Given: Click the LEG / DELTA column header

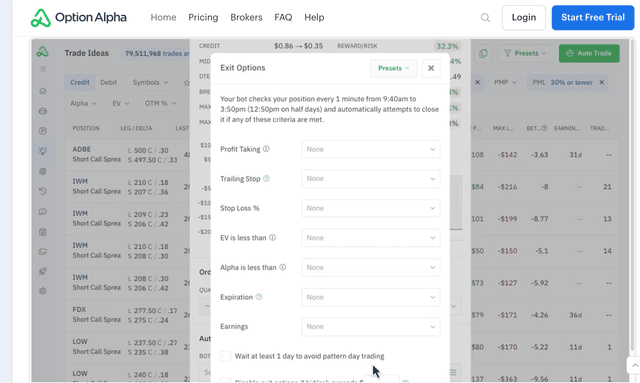Looking at the screenshot, I should point(136,128).
